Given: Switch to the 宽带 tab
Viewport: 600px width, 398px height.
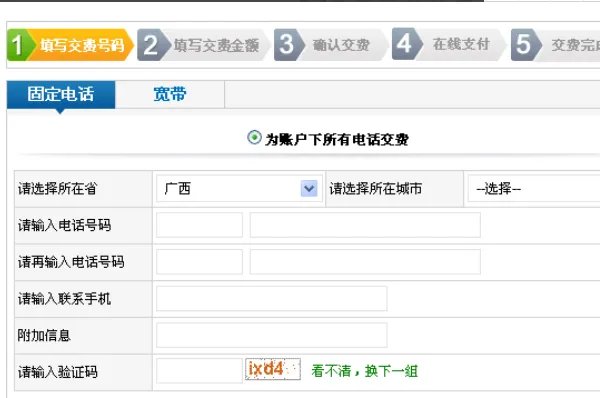Looking at the screenshot, I should [170, 95].
